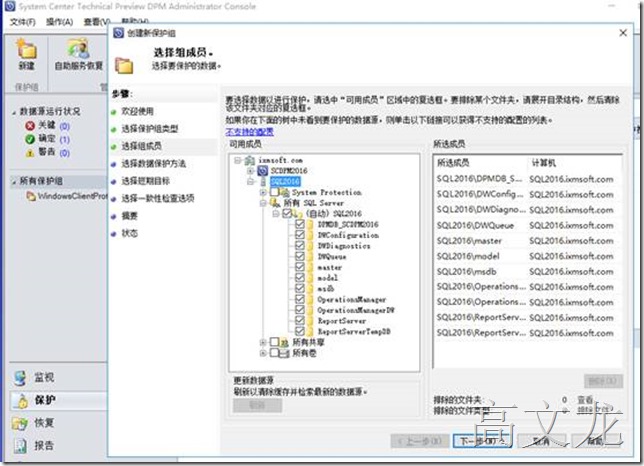Image resolution: width=644 pixels, height=466 pixels.
Task: Click DPMDB_SCDPM2016 database folder icon
Action: (310, 224)
